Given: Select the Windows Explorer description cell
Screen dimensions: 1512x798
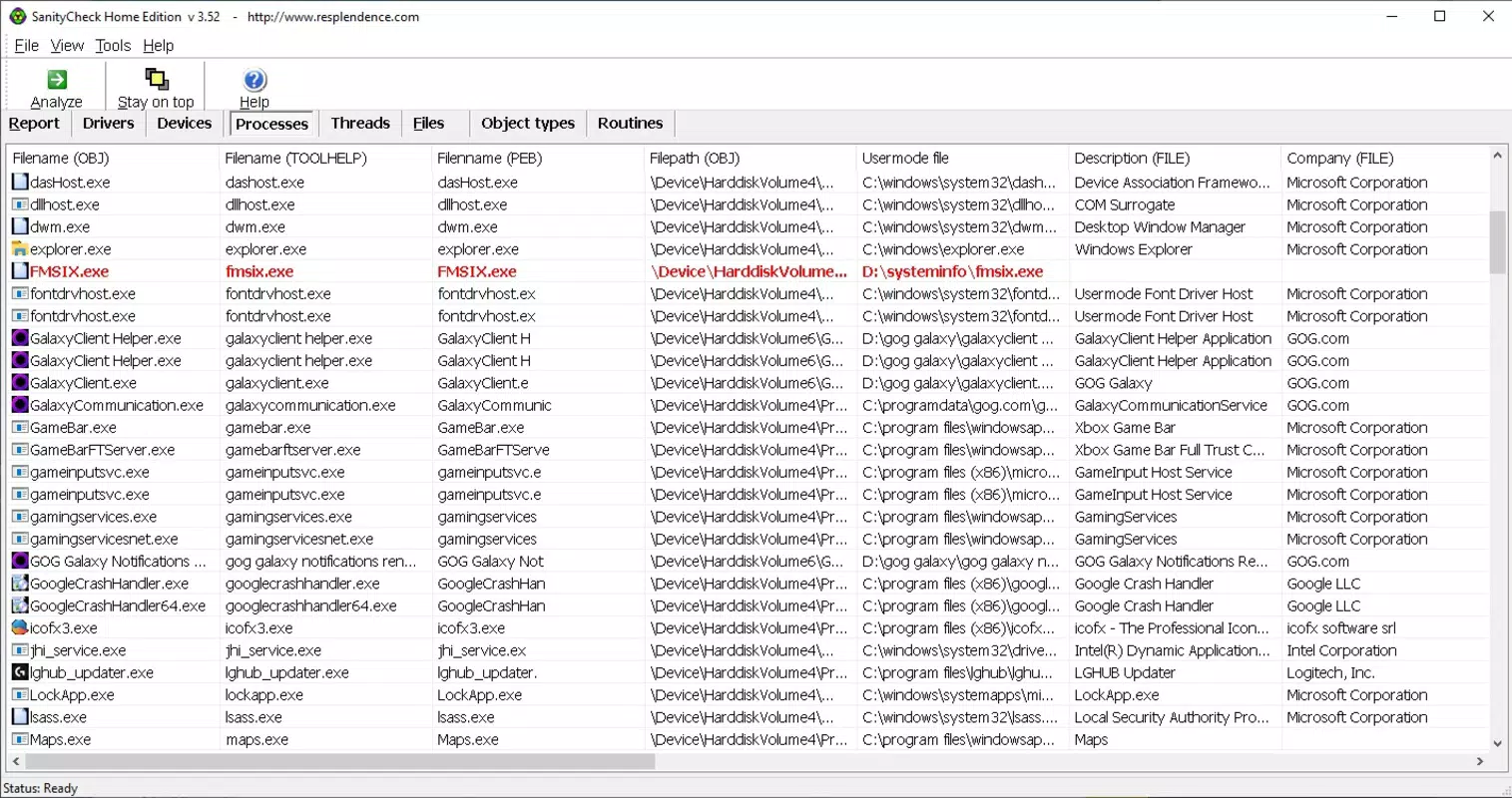Looking at the screenshot, I should (1133, 248).
